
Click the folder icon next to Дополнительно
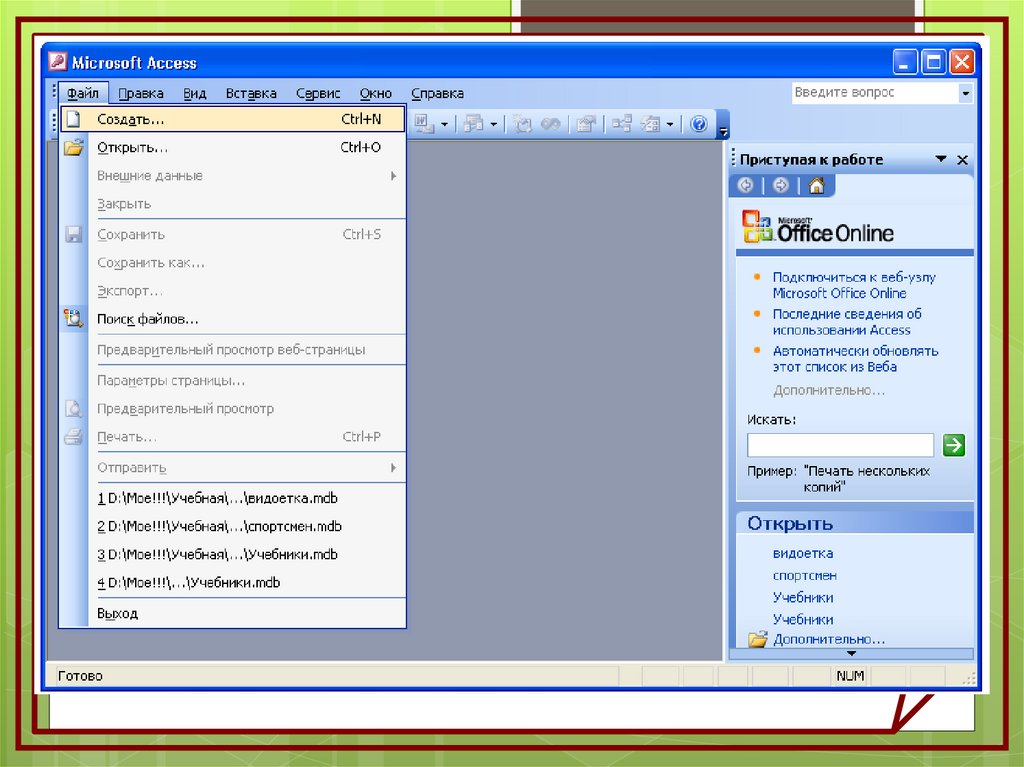coord(758,639)
